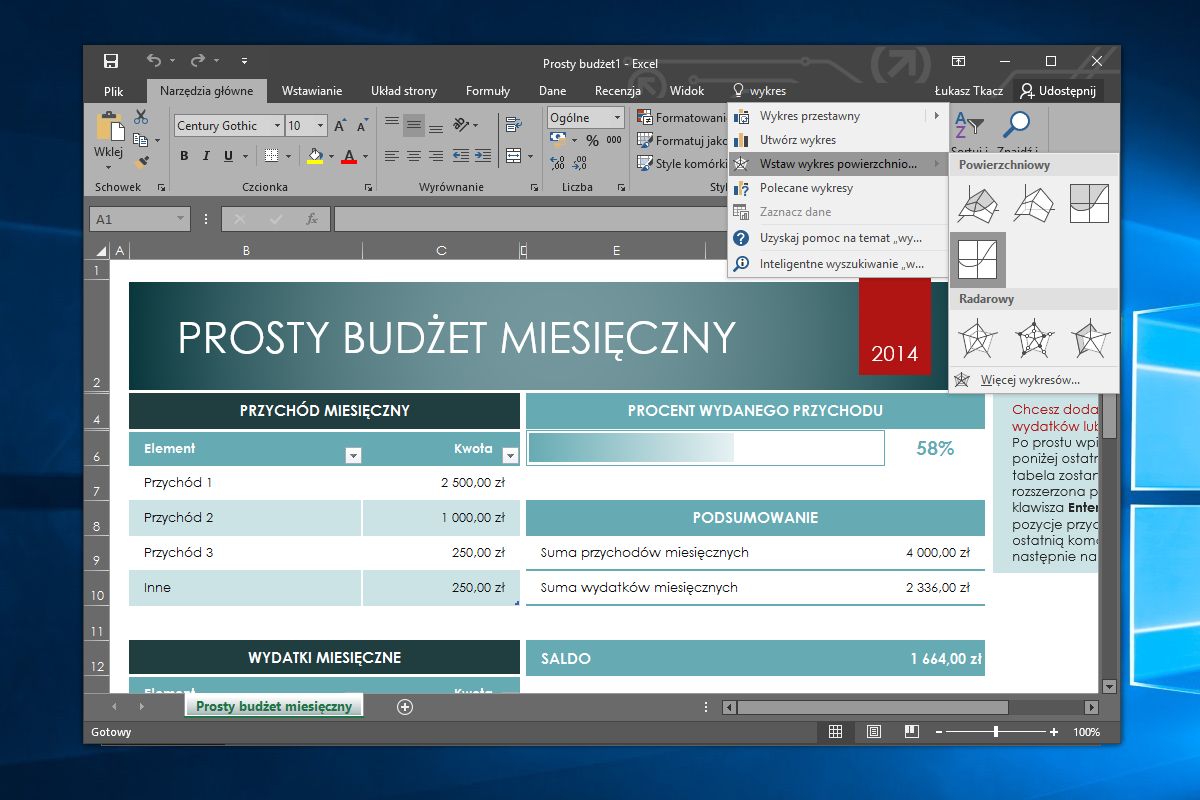Viewport: 1200px width, 800px height.
Task: Toggle Bold formatting
Action: (184, 156)
